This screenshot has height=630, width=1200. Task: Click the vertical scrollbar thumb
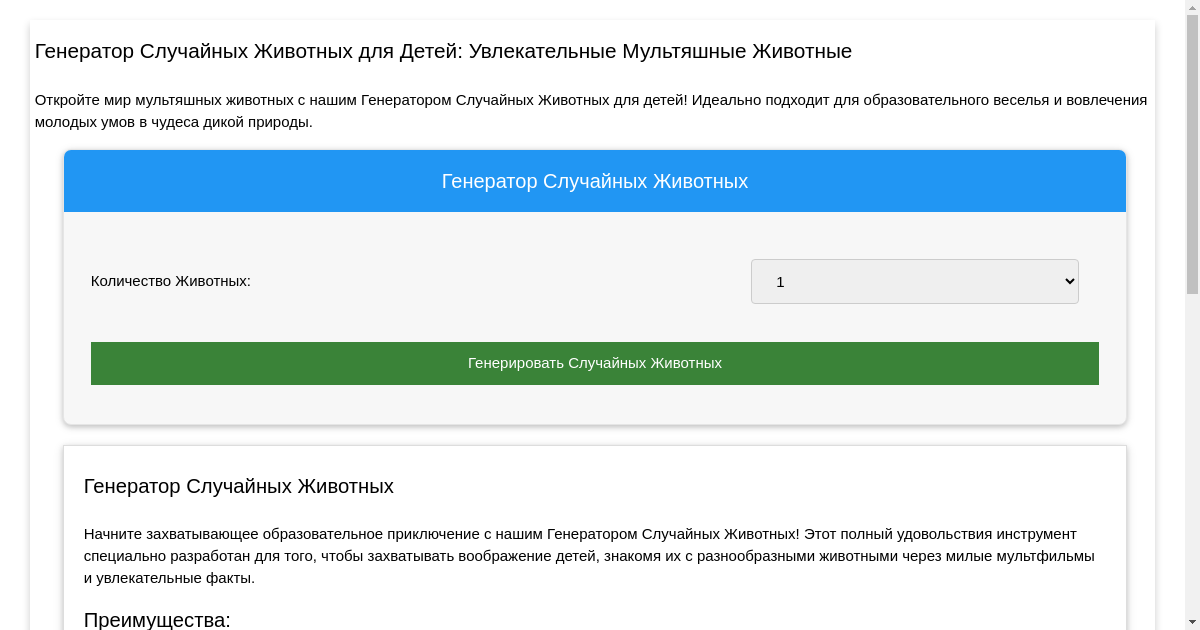click(x=1192, y=150)
